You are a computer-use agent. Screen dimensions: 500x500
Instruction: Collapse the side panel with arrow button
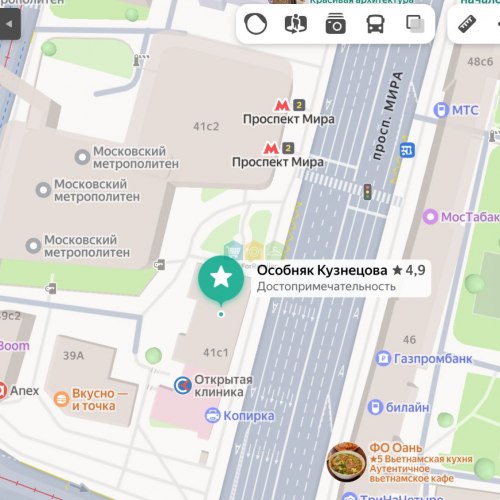click(9, 24)
